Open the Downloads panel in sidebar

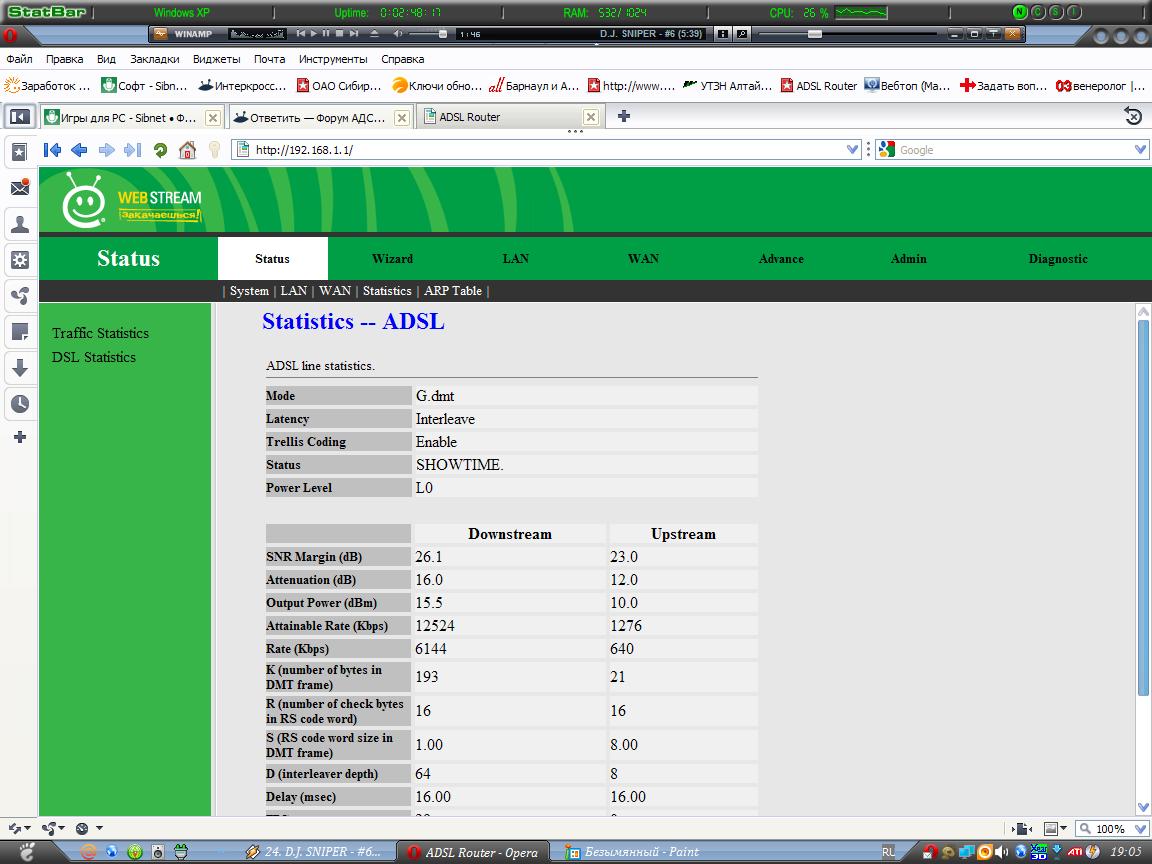[x=19, y=368]
